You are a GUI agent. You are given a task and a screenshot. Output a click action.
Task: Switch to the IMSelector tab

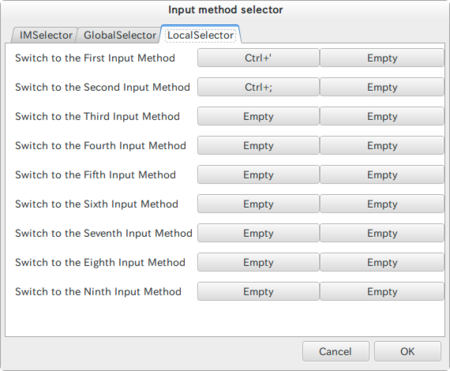click(x=45, y=35)
